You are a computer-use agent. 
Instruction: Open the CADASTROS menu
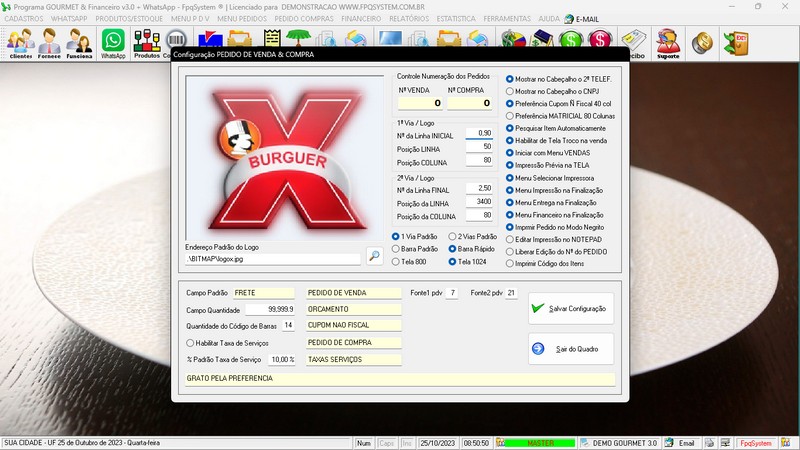23,19
